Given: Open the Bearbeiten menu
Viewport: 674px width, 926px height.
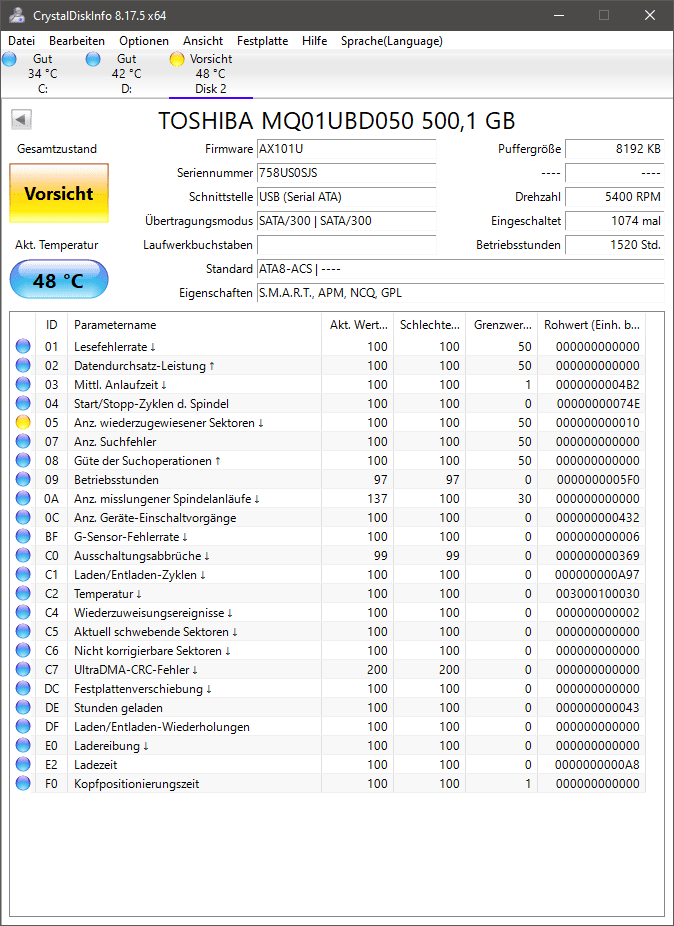Looking at the screenshot, I should pos(77,41).
